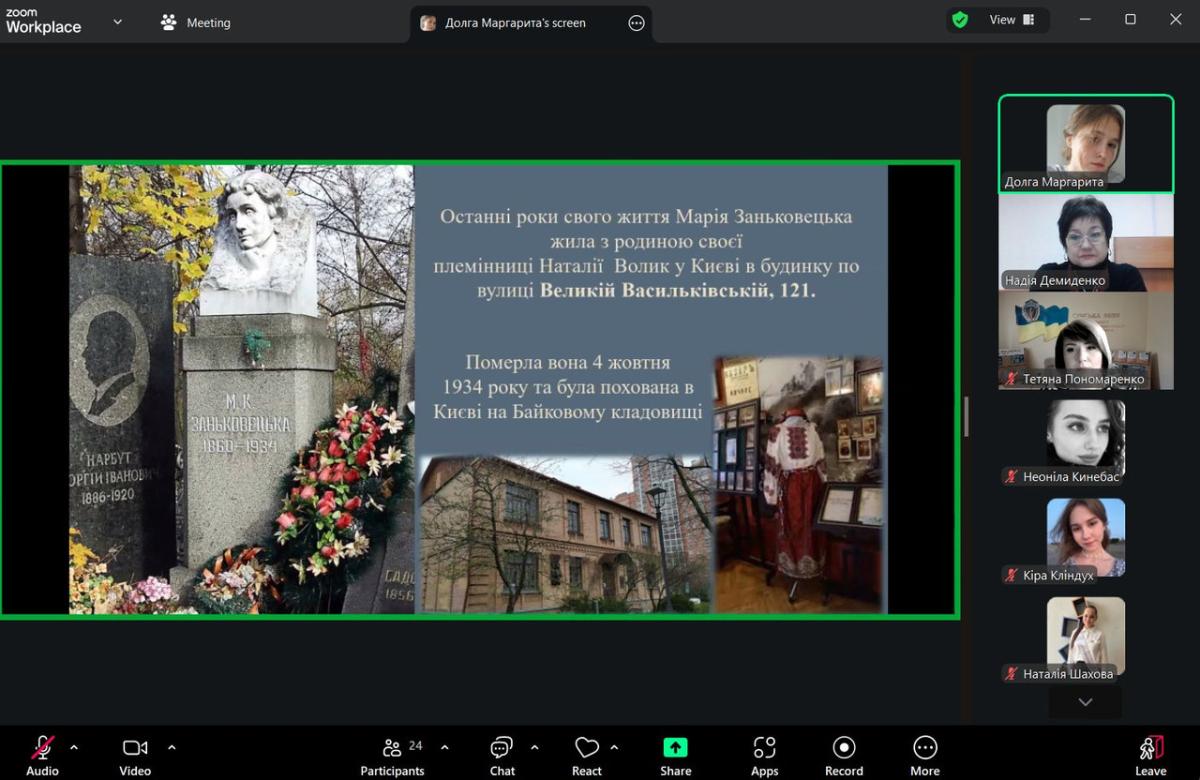The image size is (1200, 780).
Task: Select Надія Демиденко's video thumbnail
Action: 1085,242
